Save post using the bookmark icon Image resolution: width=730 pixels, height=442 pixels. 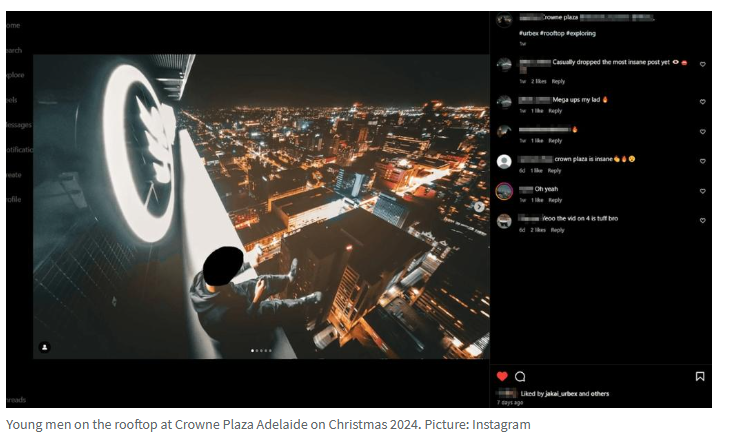(x=700, y=376)
